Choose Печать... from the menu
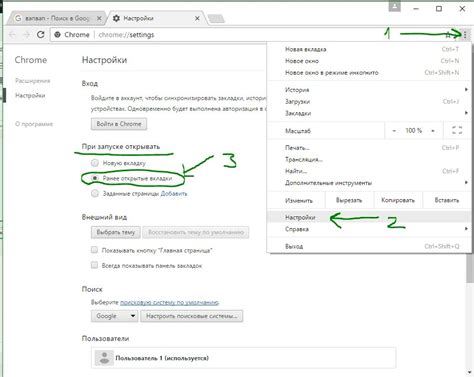 (x=369, y=148)
